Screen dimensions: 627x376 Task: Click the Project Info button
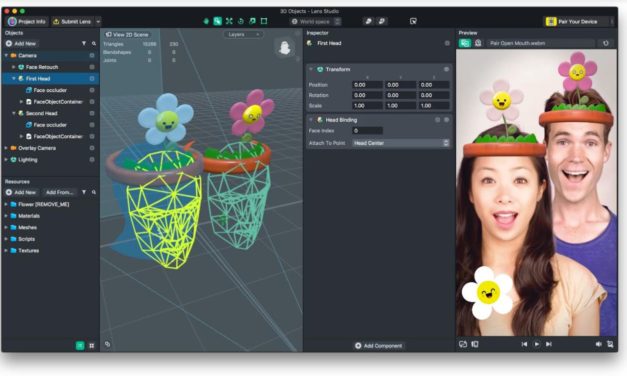(27, 21)
